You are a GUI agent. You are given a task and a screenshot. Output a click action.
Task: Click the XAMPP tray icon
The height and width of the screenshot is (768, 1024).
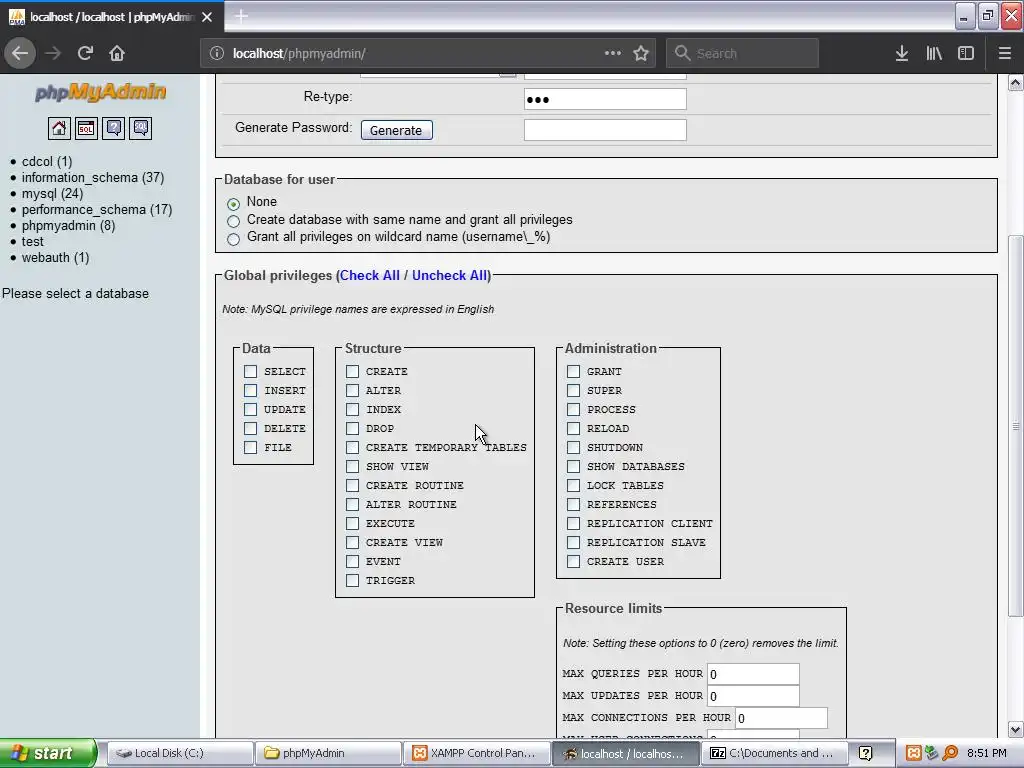click(914, 753)
